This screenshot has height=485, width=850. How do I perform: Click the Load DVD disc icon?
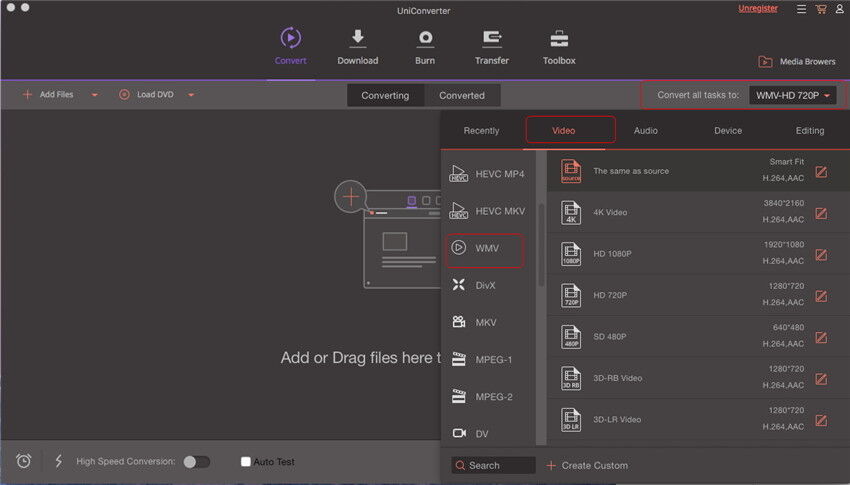[x=124, y=95]
